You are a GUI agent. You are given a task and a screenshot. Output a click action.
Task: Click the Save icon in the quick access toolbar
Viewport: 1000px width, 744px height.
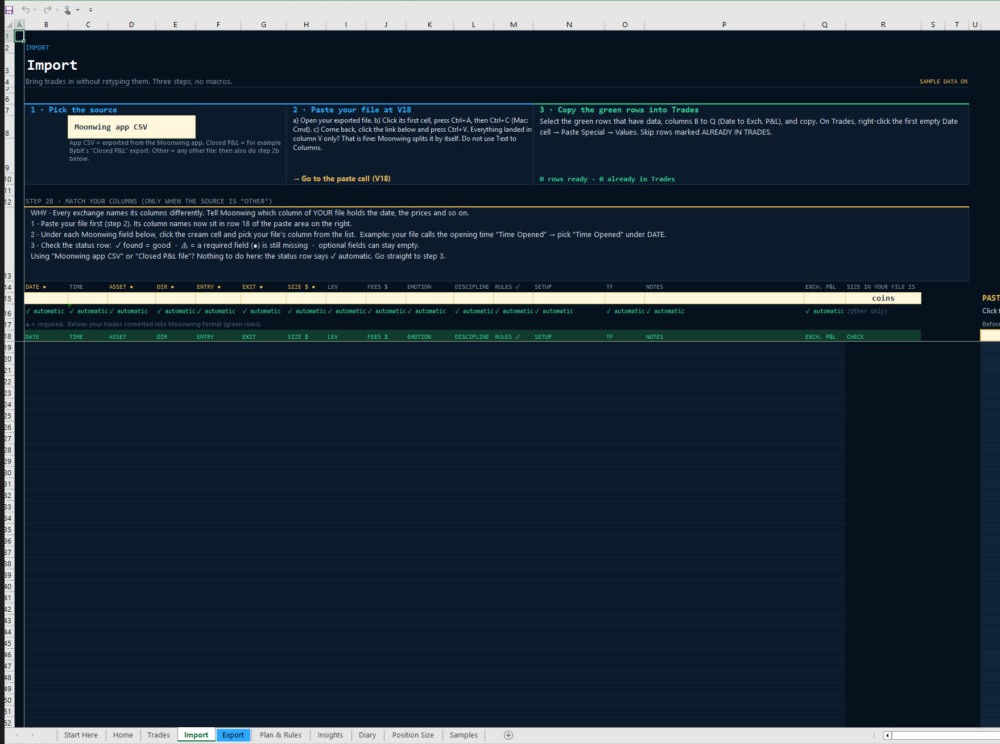click(9, 10)
